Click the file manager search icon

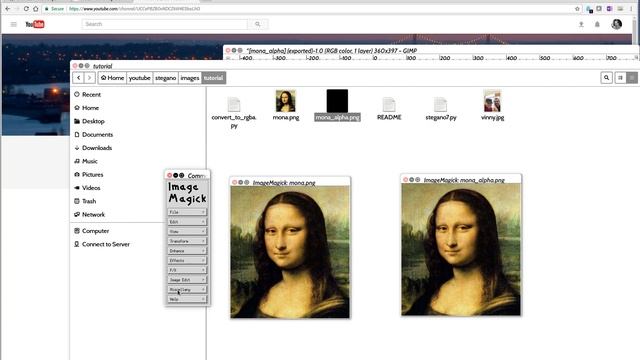click(x=607, y=78)
